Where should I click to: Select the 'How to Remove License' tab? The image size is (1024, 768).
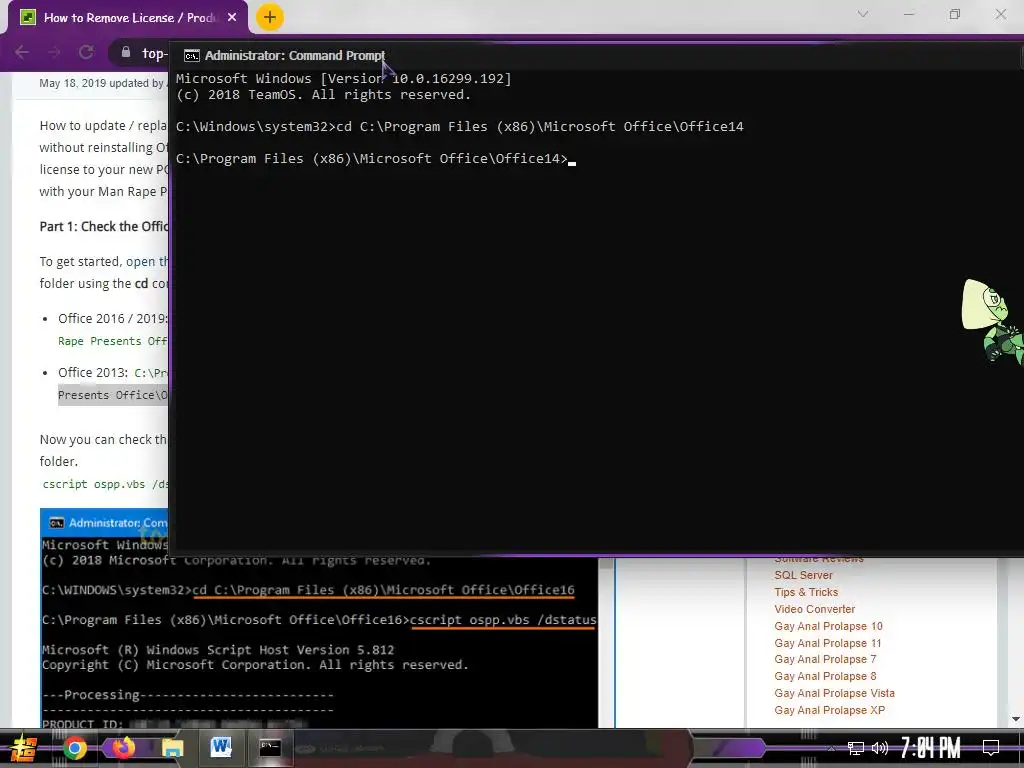coord(128,18)
